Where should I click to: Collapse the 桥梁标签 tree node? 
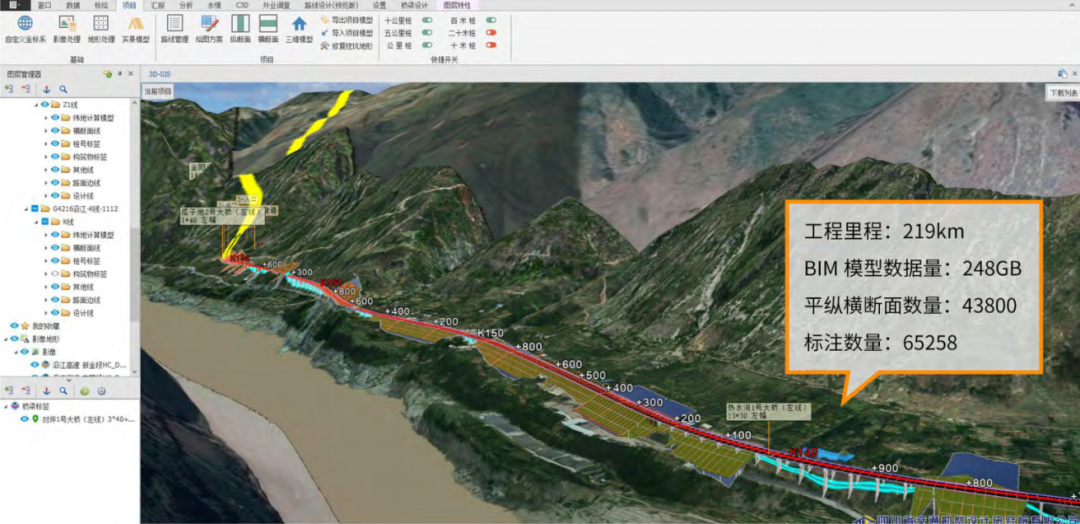6,406
